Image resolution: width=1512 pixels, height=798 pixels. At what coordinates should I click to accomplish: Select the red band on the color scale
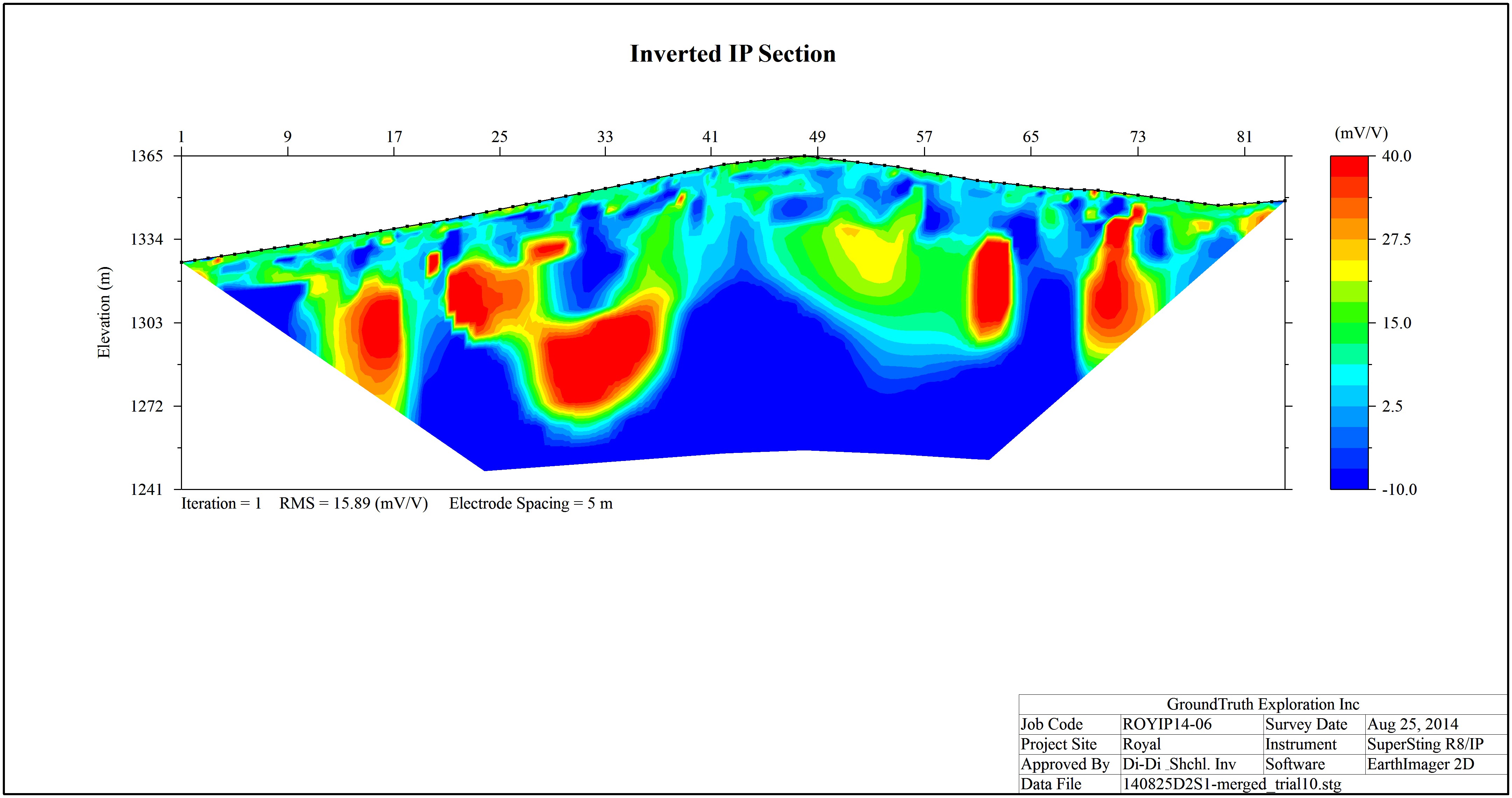pyautogui.click(x=1349, y=166)
